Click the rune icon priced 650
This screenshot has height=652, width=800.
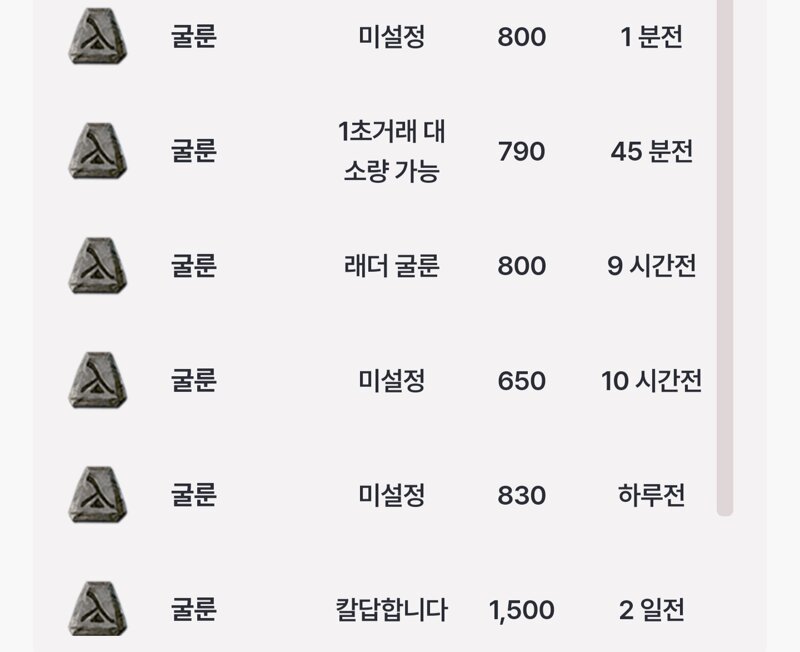click(x=97, y=380)
